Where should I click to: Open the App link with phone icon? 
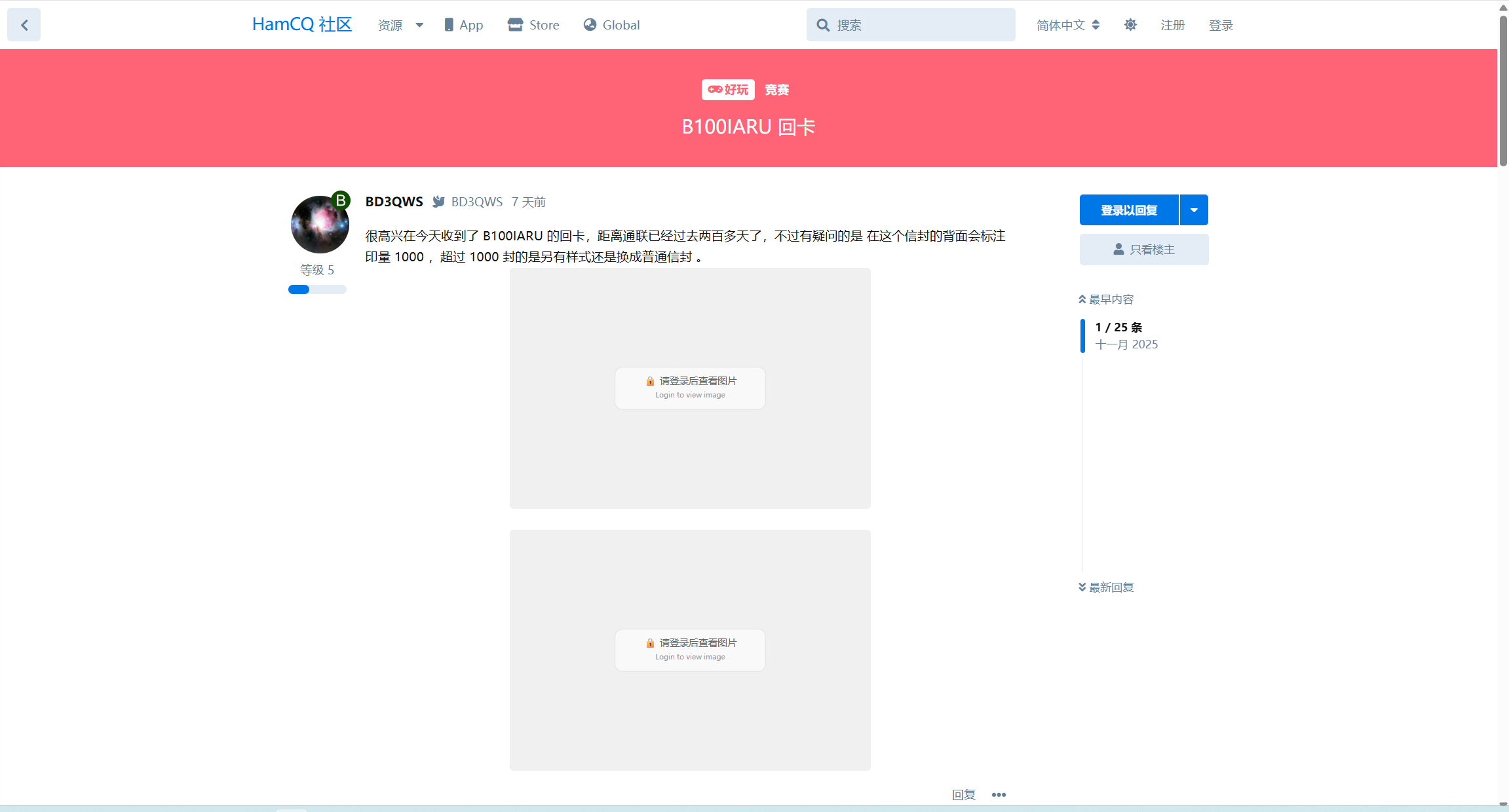tap(464, 25)
